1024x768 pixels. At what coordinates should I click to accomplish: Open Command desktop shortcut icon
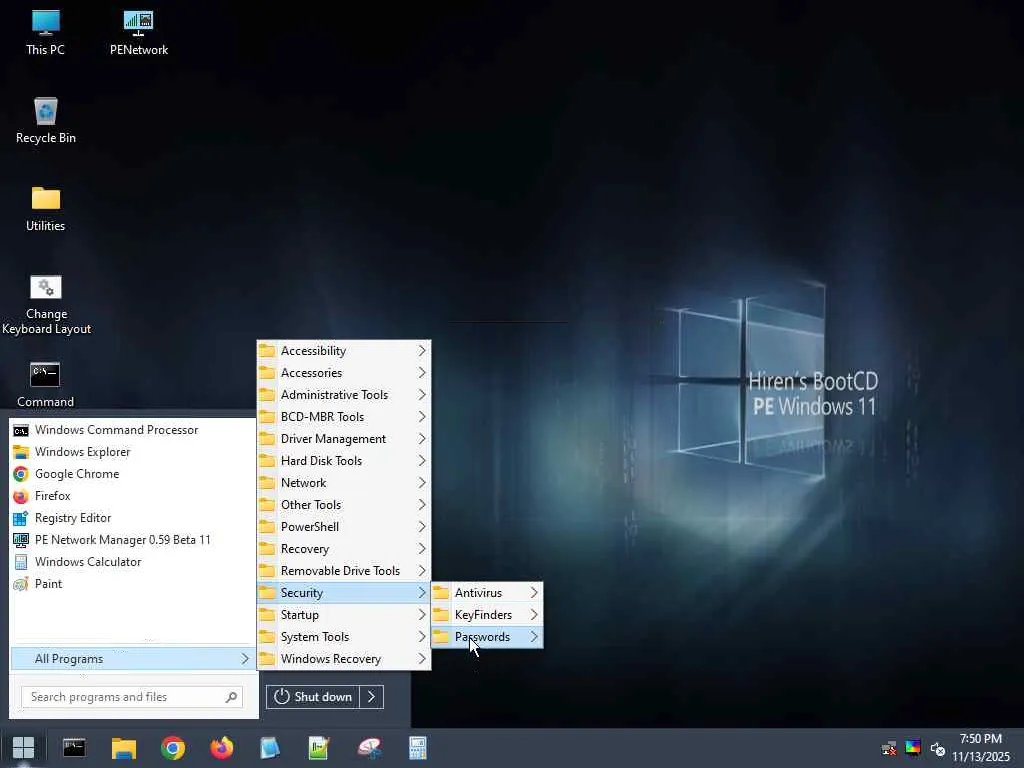tap(45, 385)
